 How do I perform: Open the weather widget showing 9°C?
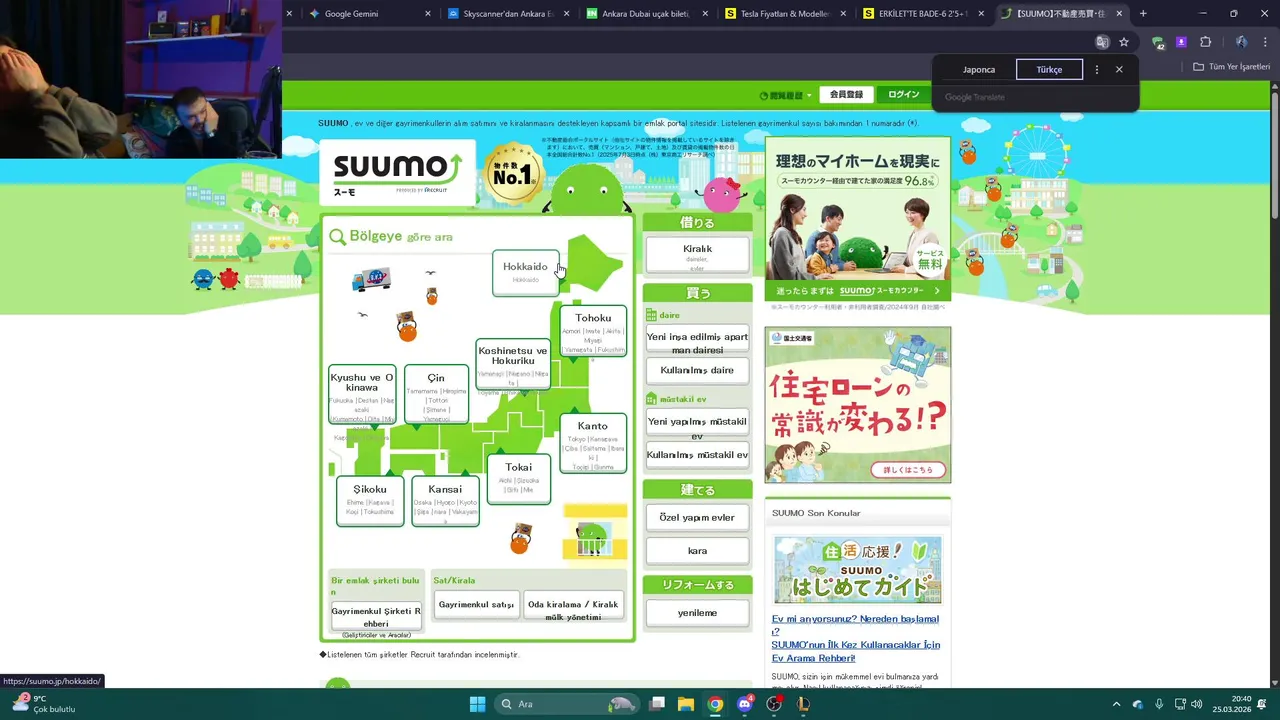pyautogui.click(x=45, y=704)
